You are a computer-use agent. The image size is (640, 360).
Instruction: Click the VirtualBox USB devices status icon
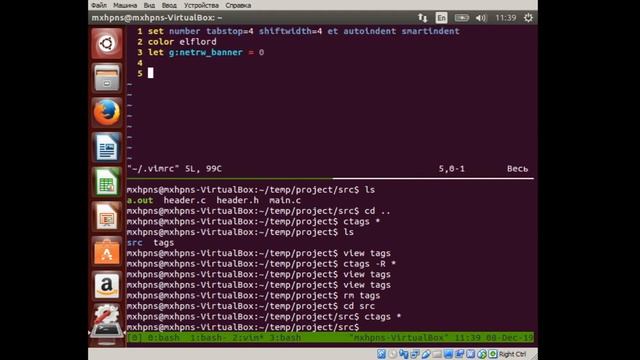point(426,354)
